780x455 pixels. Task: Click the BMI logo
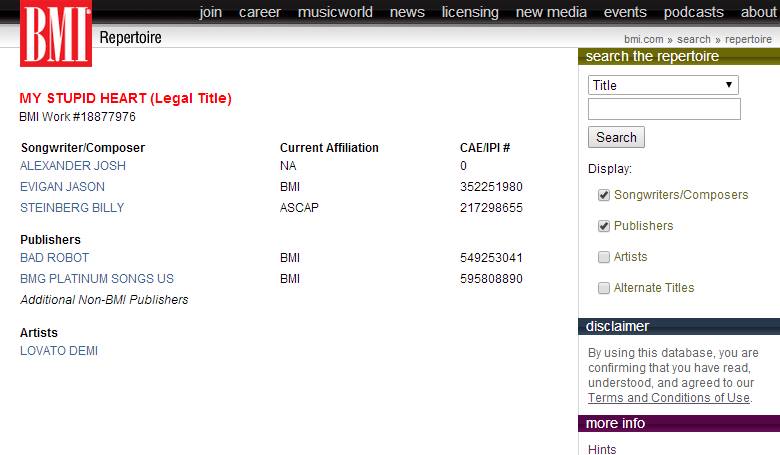[56, 33]
